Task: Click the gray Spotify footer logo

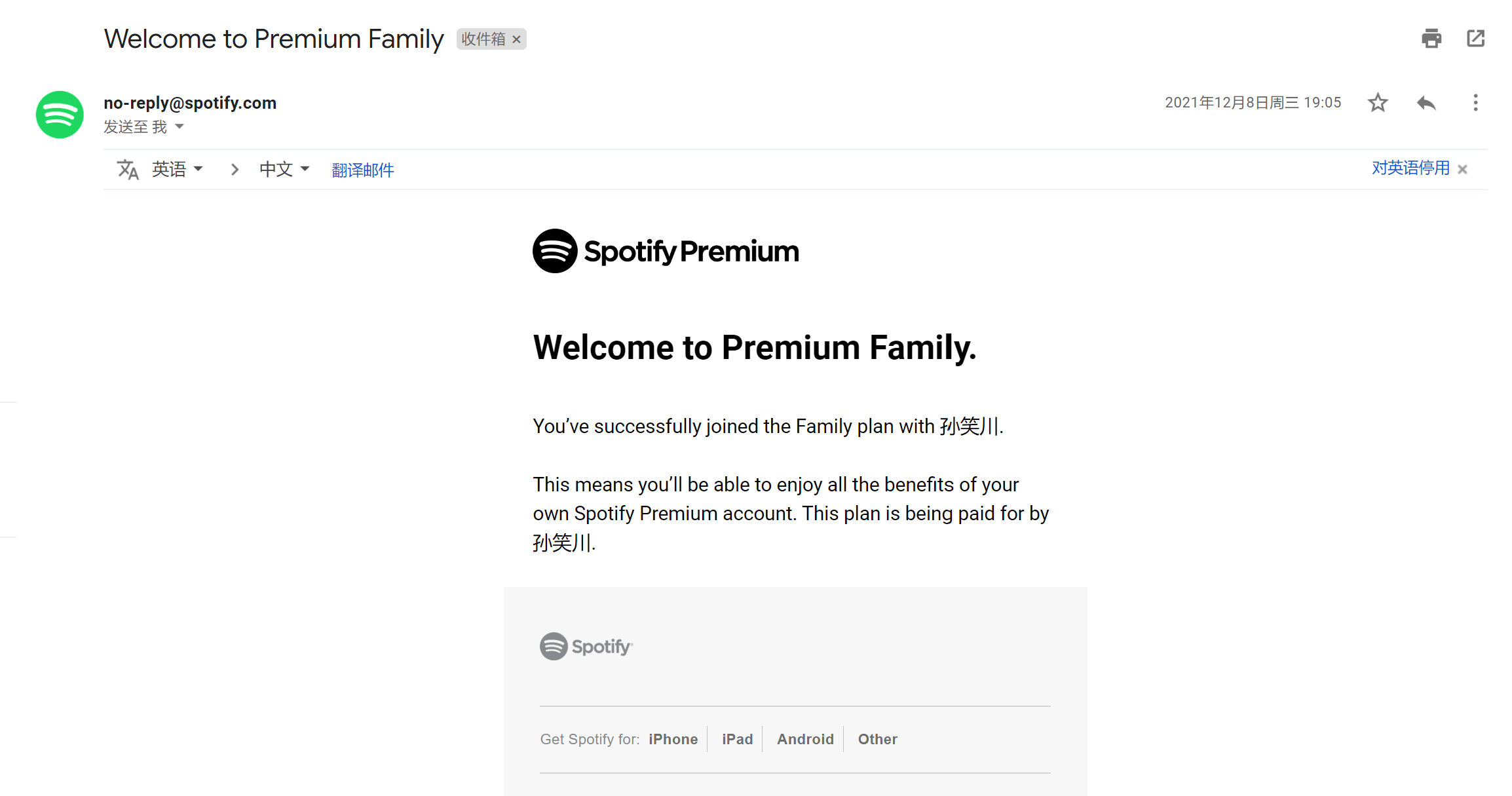Action: coord(586,647)
